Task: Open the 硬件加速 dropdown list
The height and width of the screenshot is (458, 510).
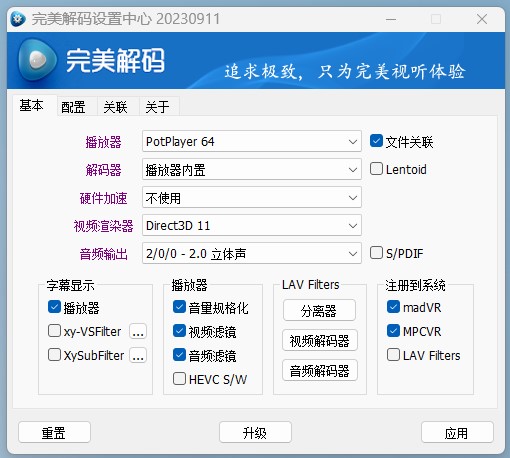Action: pos(252,198)
